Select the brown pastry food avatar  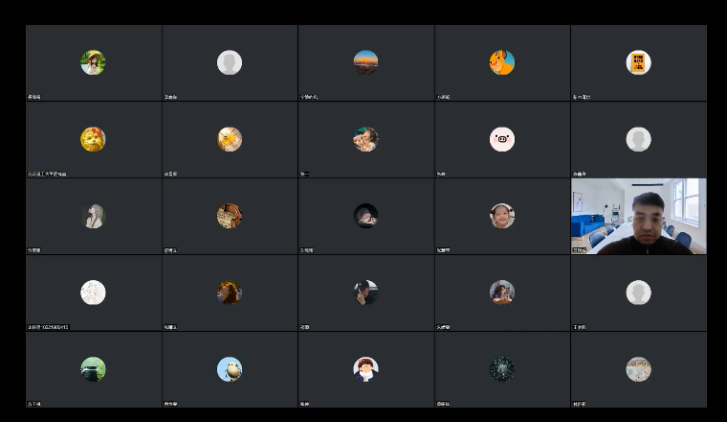[x=230, y=216]
